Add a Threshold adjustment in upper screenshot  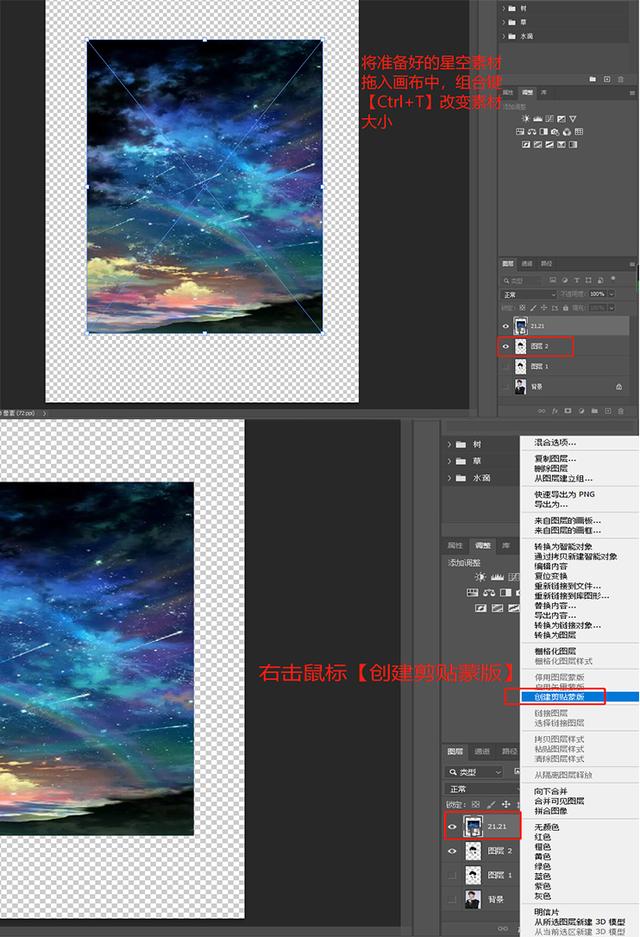pos(550,145)
